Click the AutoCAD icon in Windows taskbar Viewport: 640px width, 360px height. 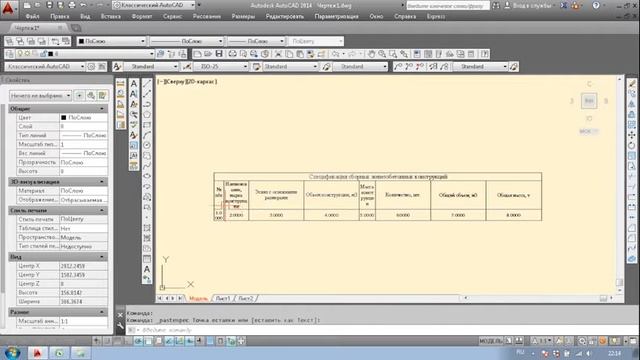(x=37, y=353)
